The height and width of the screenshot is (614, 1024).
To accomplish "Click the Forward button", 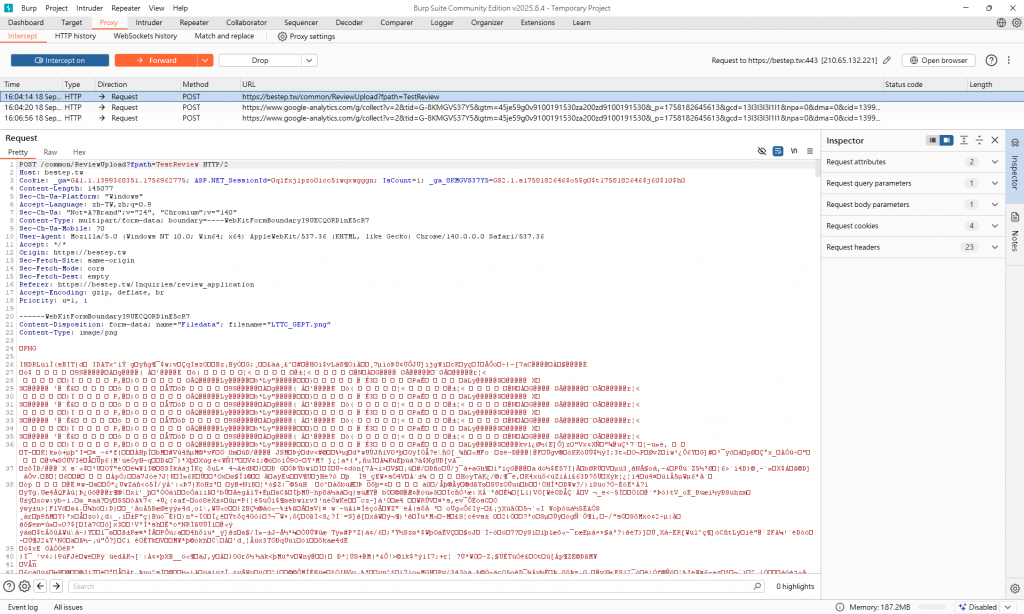I will pos(155,60).
